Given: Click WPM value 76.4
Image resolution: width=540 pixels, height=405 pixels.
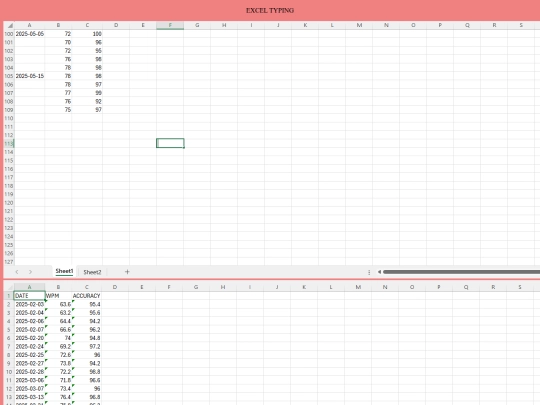Looking at the screenshot, I should [58, 397].
